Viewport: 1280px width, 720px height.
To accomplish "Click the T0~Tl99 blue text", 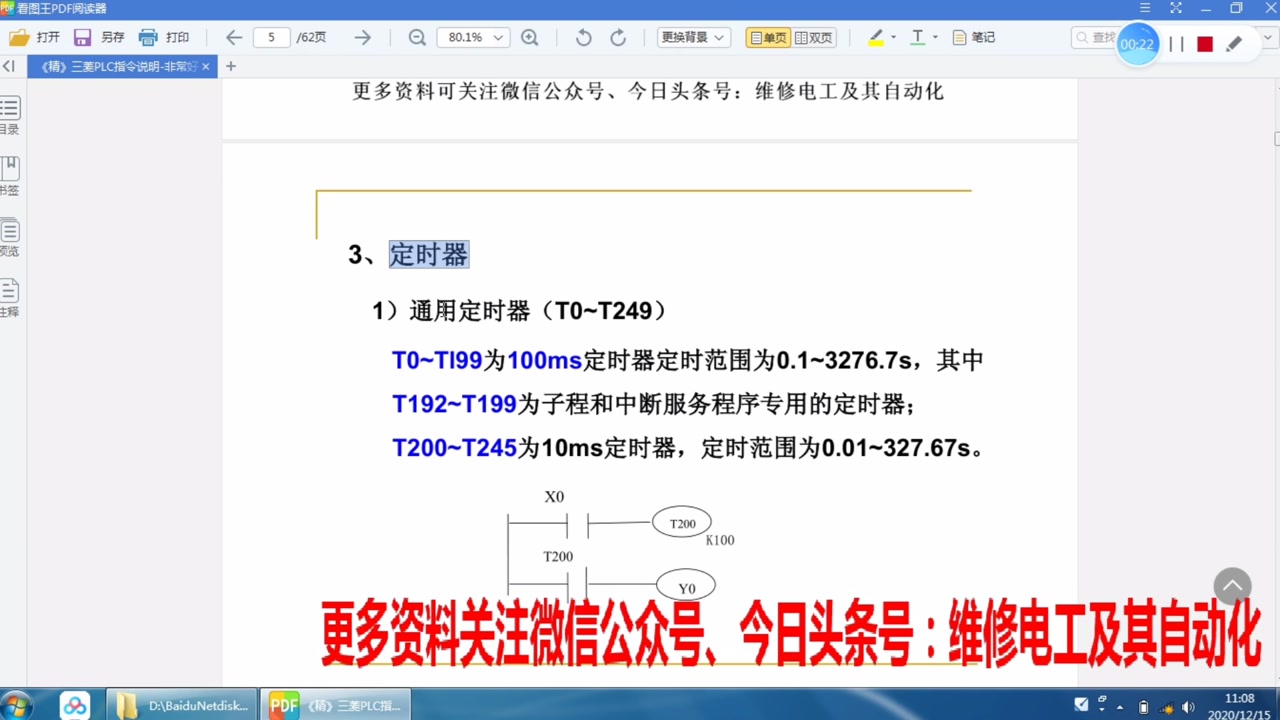I will (437, 360).
